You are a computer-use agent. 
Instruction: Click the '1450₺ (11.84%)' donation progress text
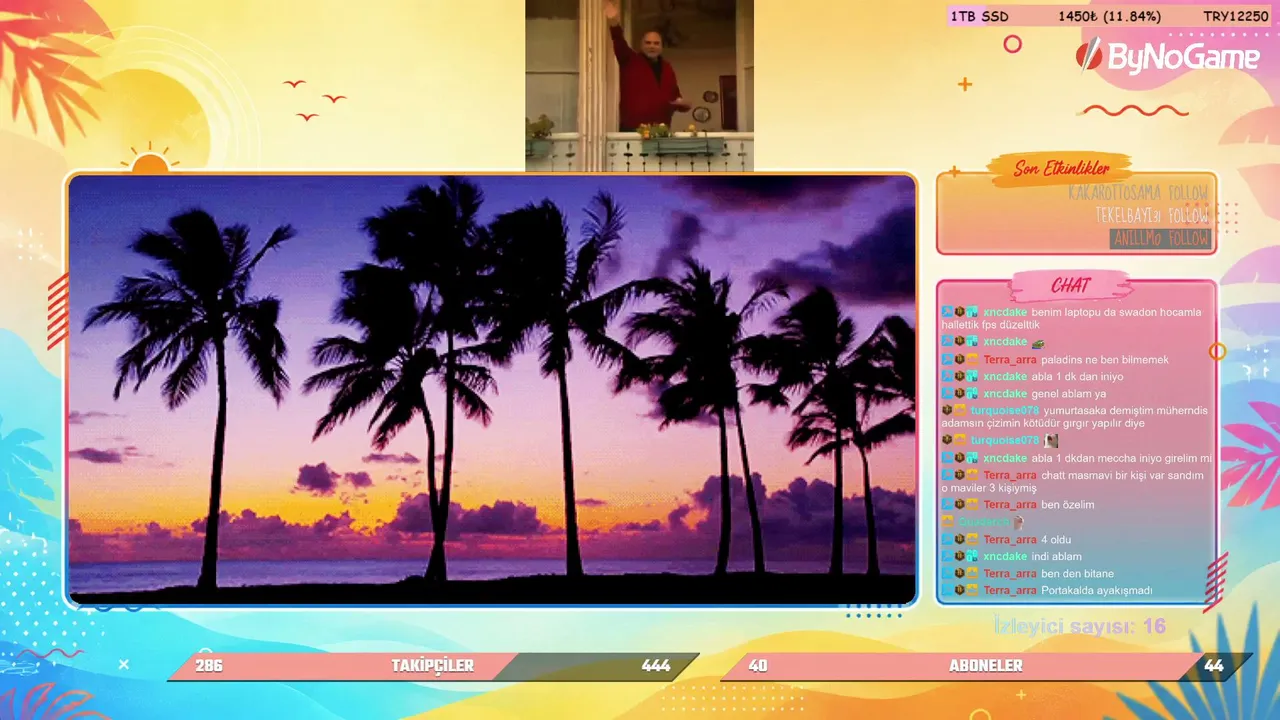point(1109,16)
